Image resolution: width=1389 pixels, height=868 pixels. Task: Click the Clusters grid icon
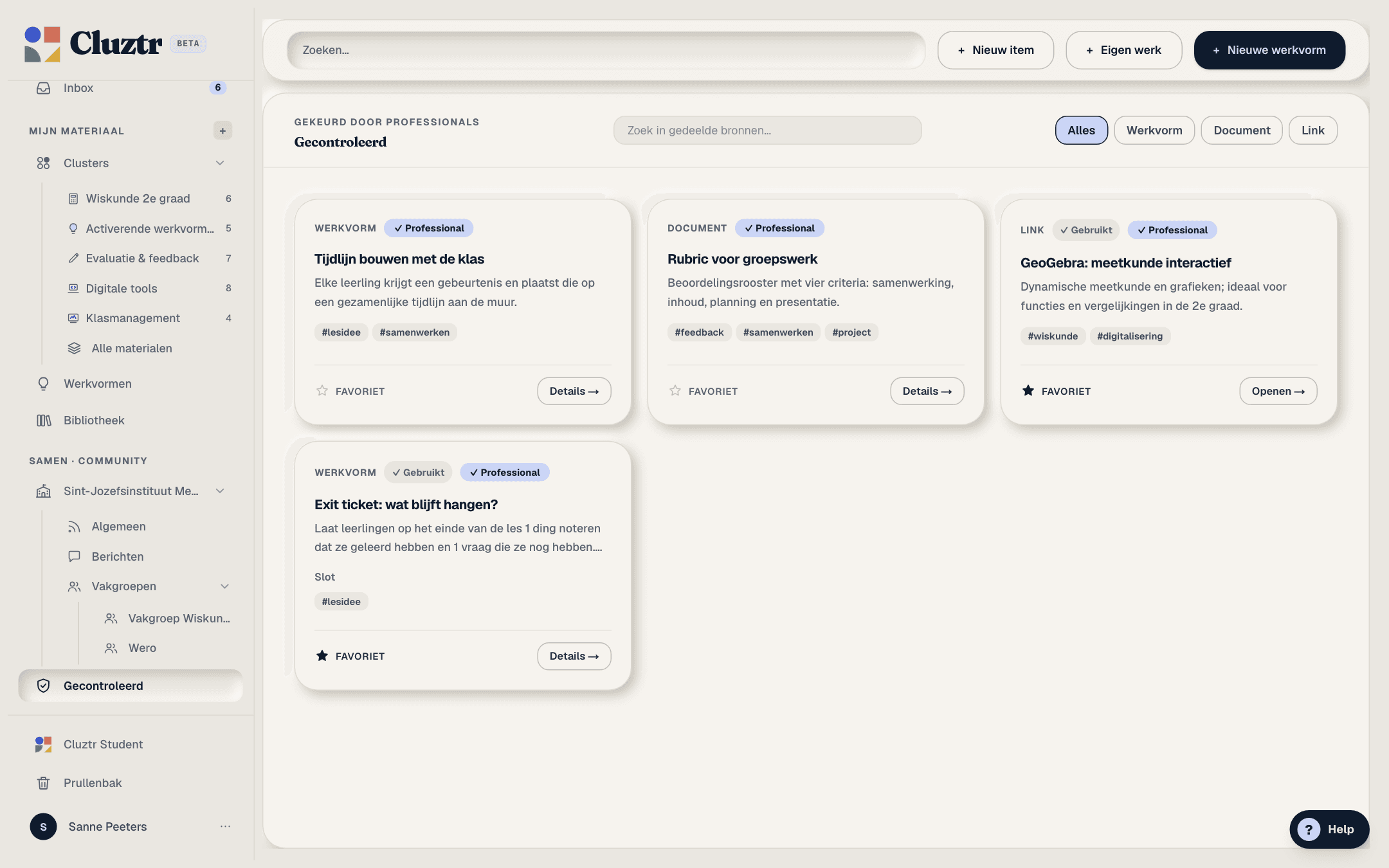(x=43, y=163)
